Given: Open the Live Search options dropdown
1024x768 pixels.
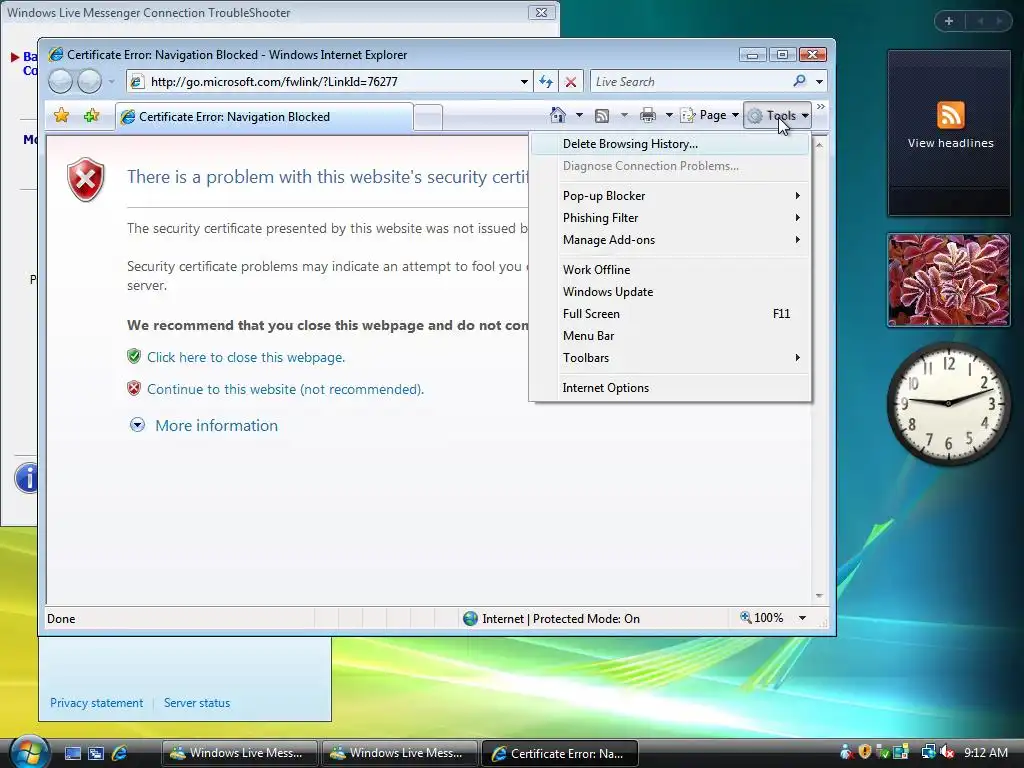Looking at the screenshot, I should 819,82.
